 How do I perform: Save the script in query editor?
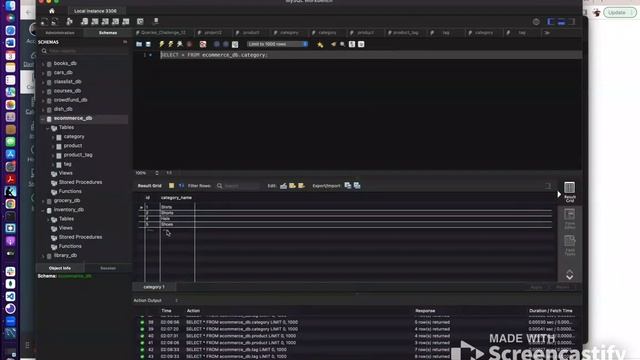148,44
